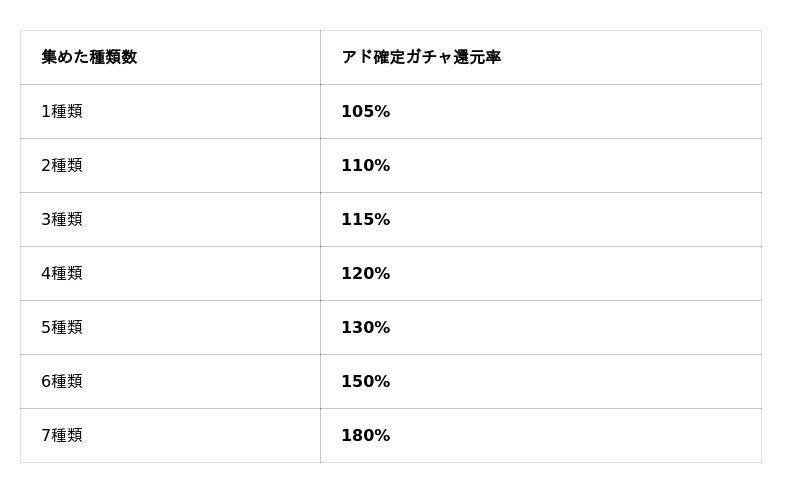Click the 110% value cell
800x493 pixels.
pyautogui.click(x=366, y=166)
